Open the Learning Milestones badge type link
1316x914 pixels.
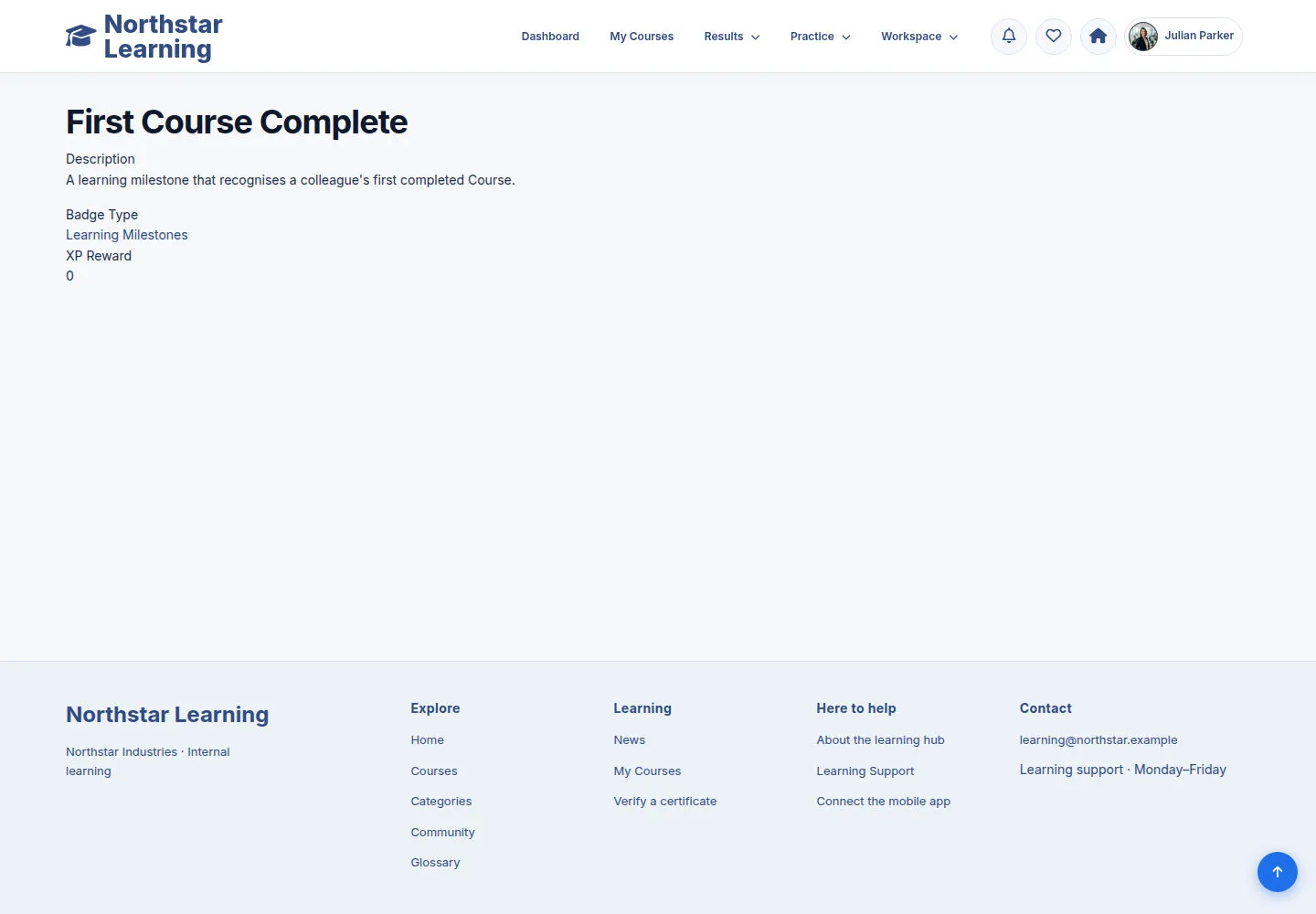pos(127,235)
